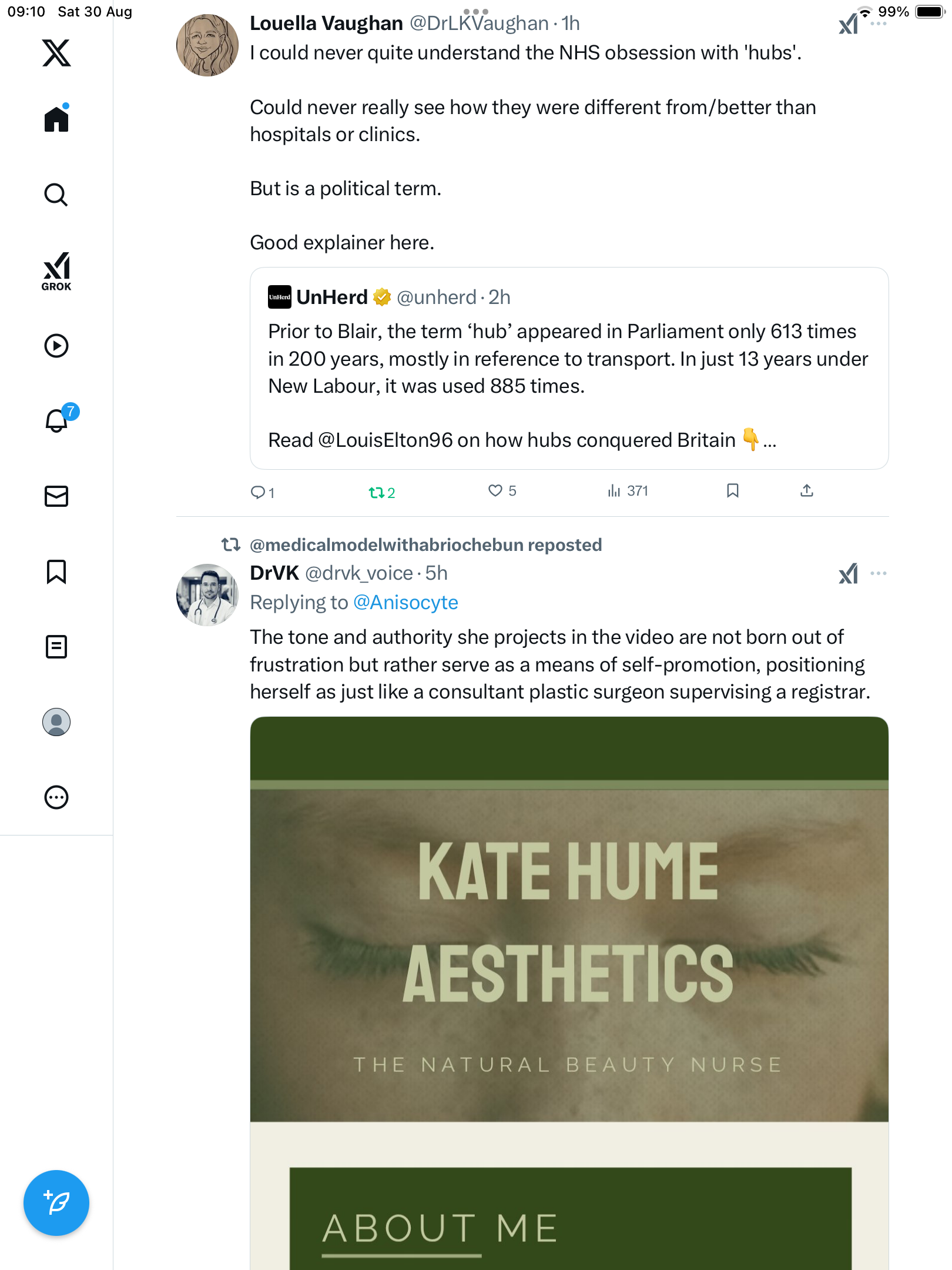
Task: Open Notifications bell with 7 badge
Action: point(56,420)
